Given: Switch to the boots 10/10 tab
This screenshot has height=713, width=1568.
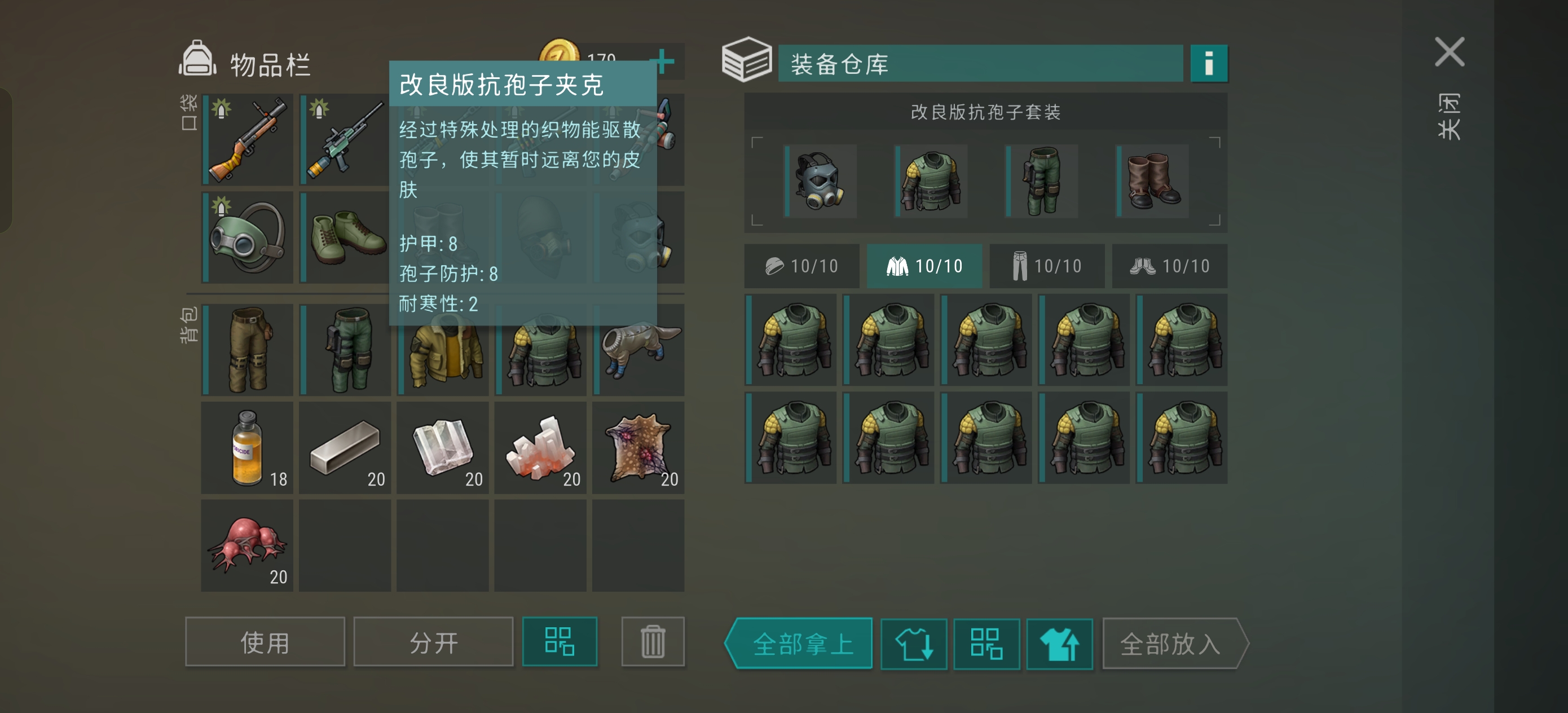Looking at the screenshot, I should (x=1169, y=266).
